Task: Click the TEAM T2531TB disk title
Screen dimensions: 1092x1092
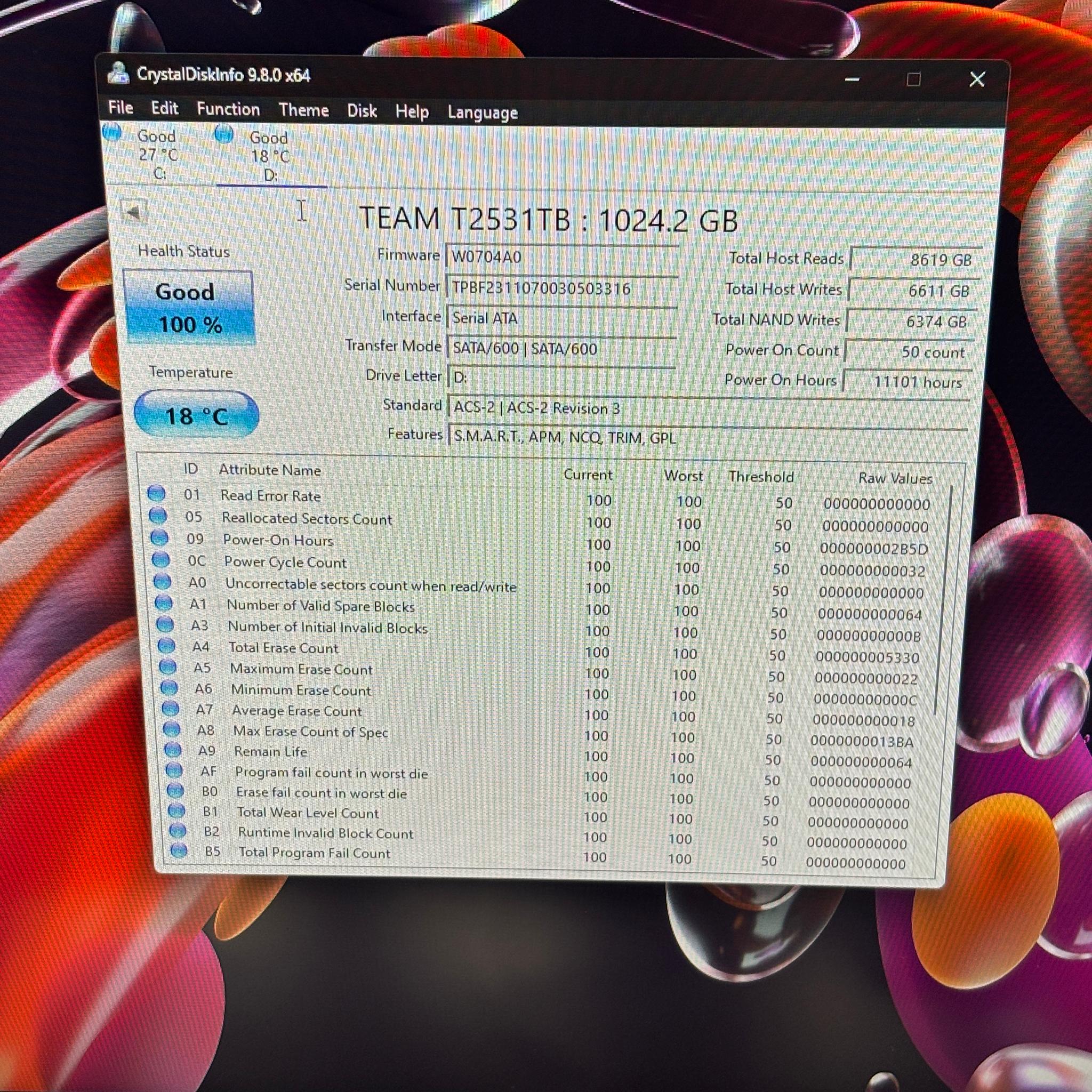Action: click(x=548, y=219)
